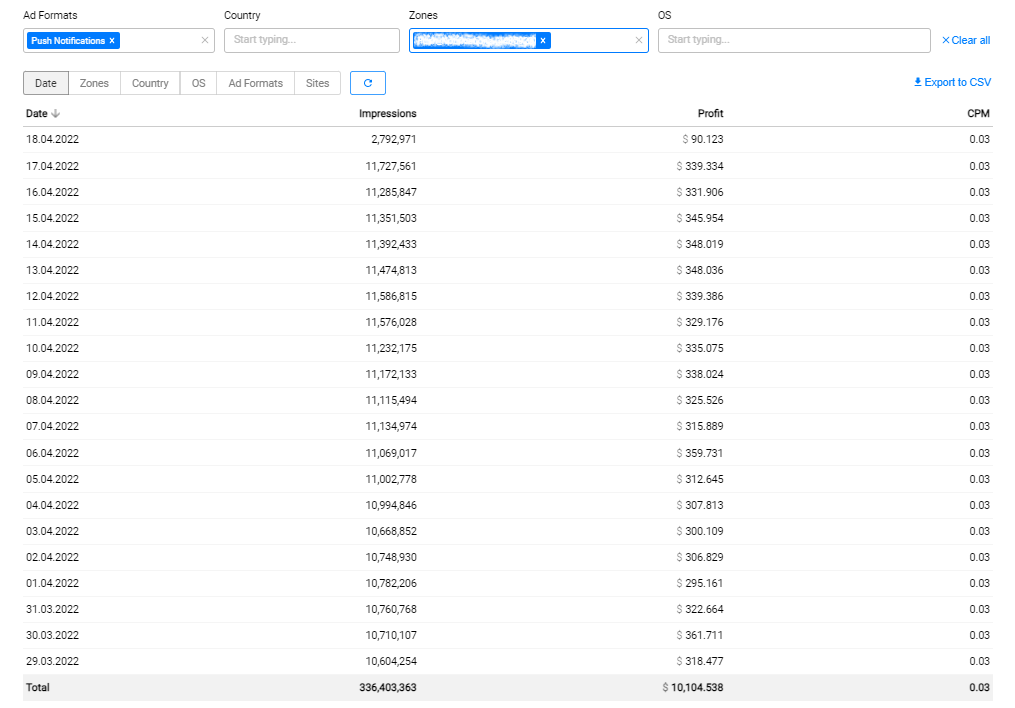This screenshot has height=708, width=1015.
Task: Open the OS filter dropdown
Action: coord(794,40)
